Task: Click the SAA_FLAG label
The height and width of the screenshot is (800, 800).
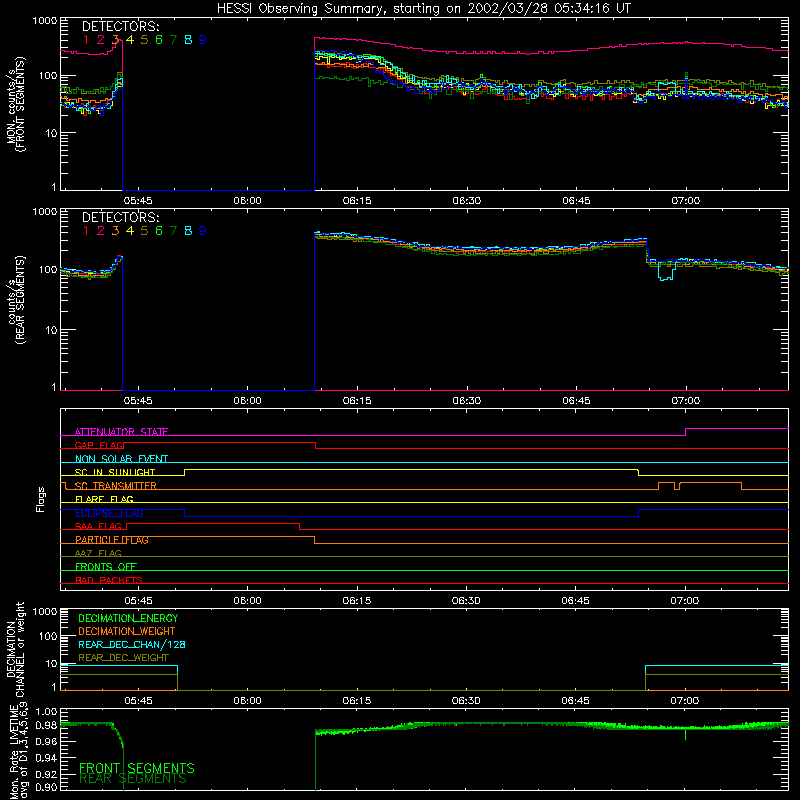Action: pyautogui.click(x=98, y=527)
